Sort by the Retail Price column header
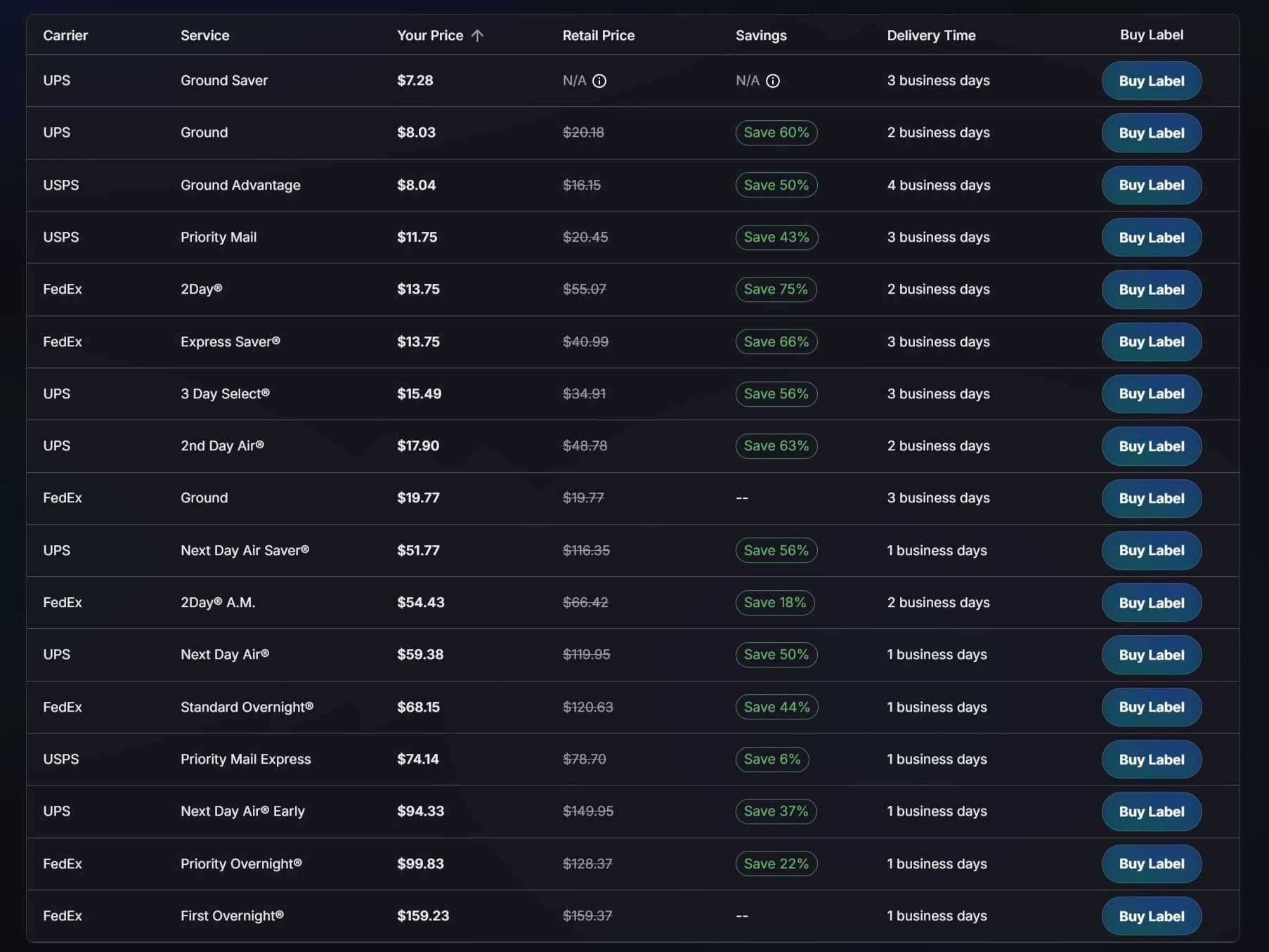1269x952 pixels. point(599,35)
